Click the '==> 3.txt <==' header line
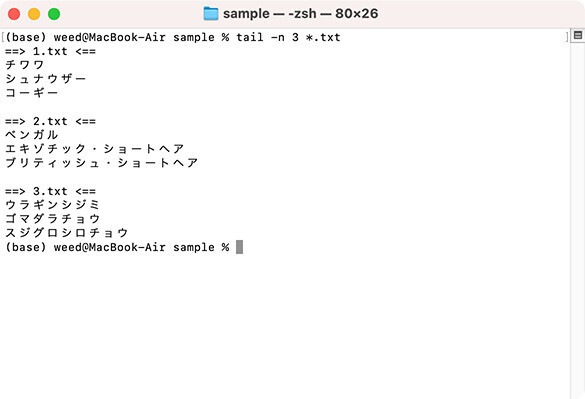This screenshot has width=585, height=399. coord(50,191)
